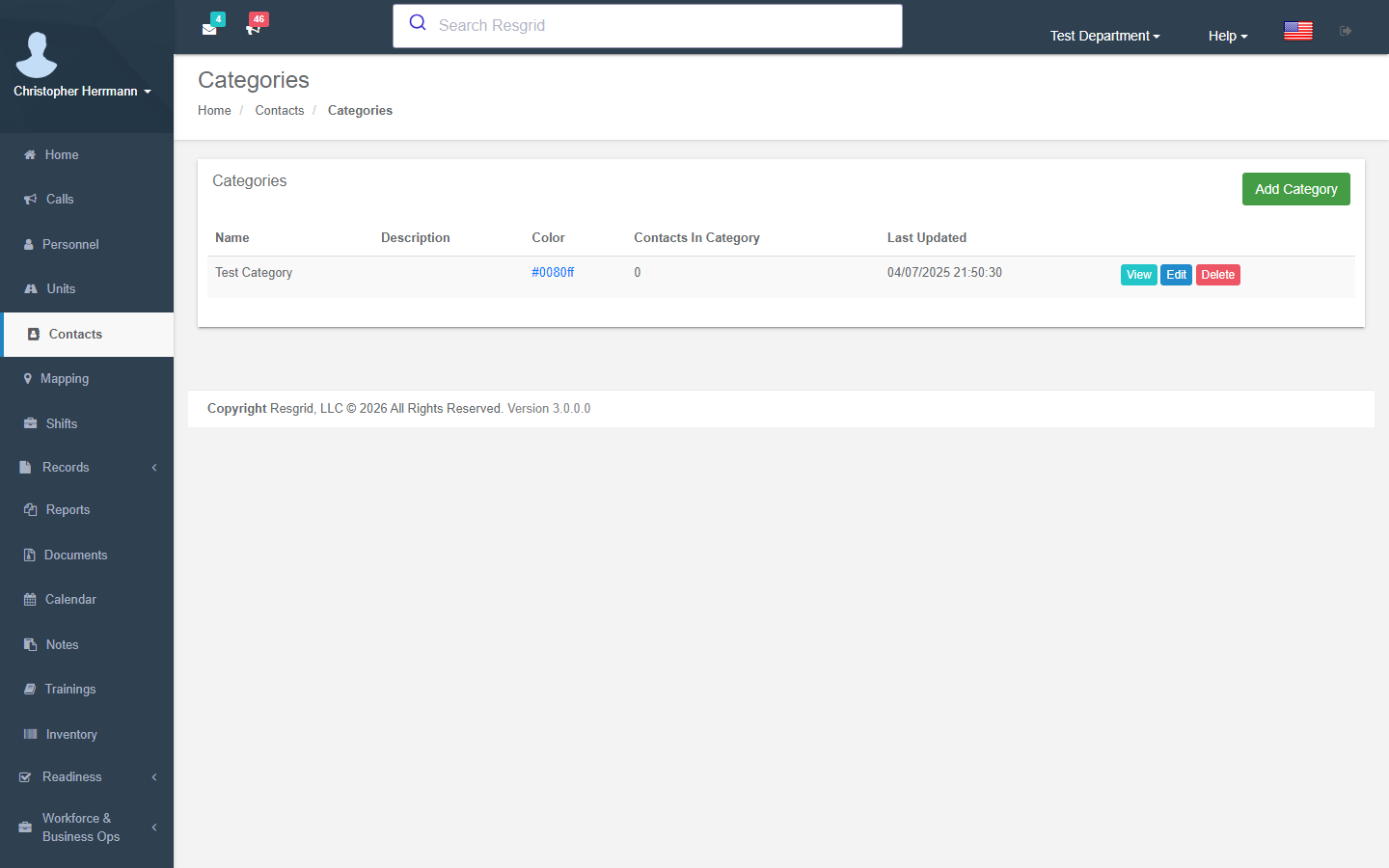
Task: Open the messages envelope icon
Action: [209, 29]
